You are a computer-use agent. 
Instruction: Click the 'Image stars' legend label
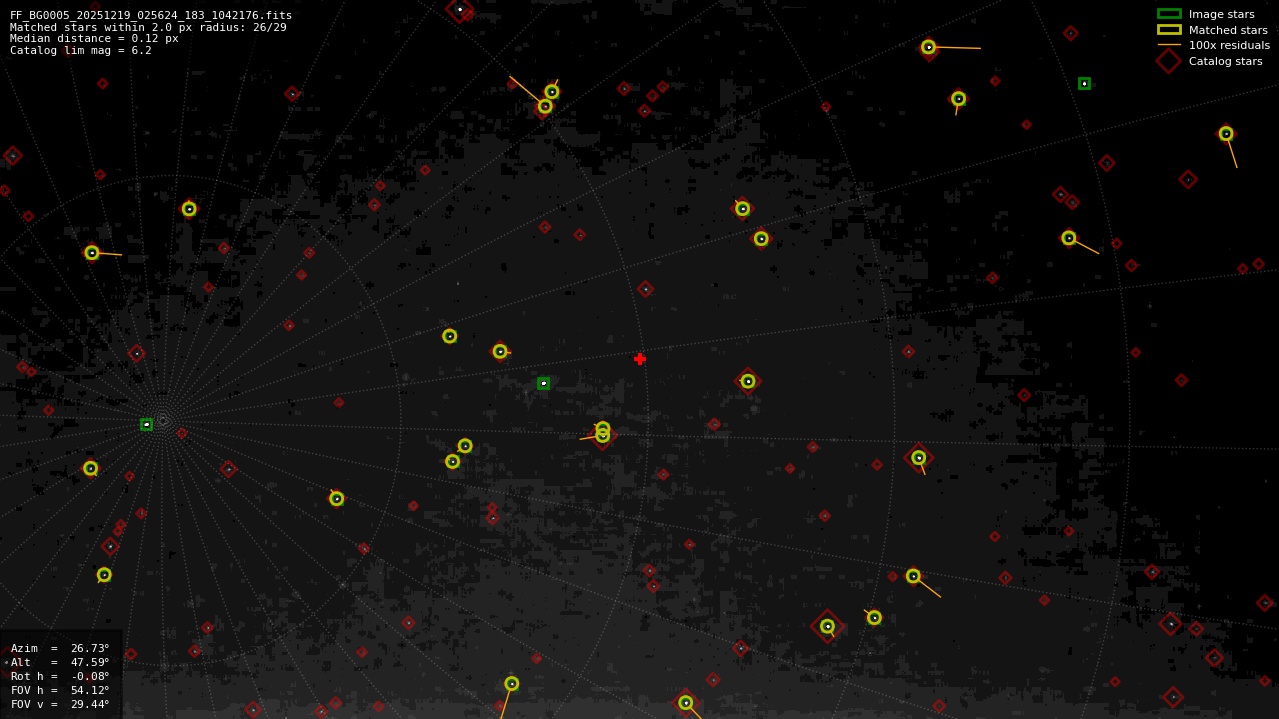pos(1221,14)
